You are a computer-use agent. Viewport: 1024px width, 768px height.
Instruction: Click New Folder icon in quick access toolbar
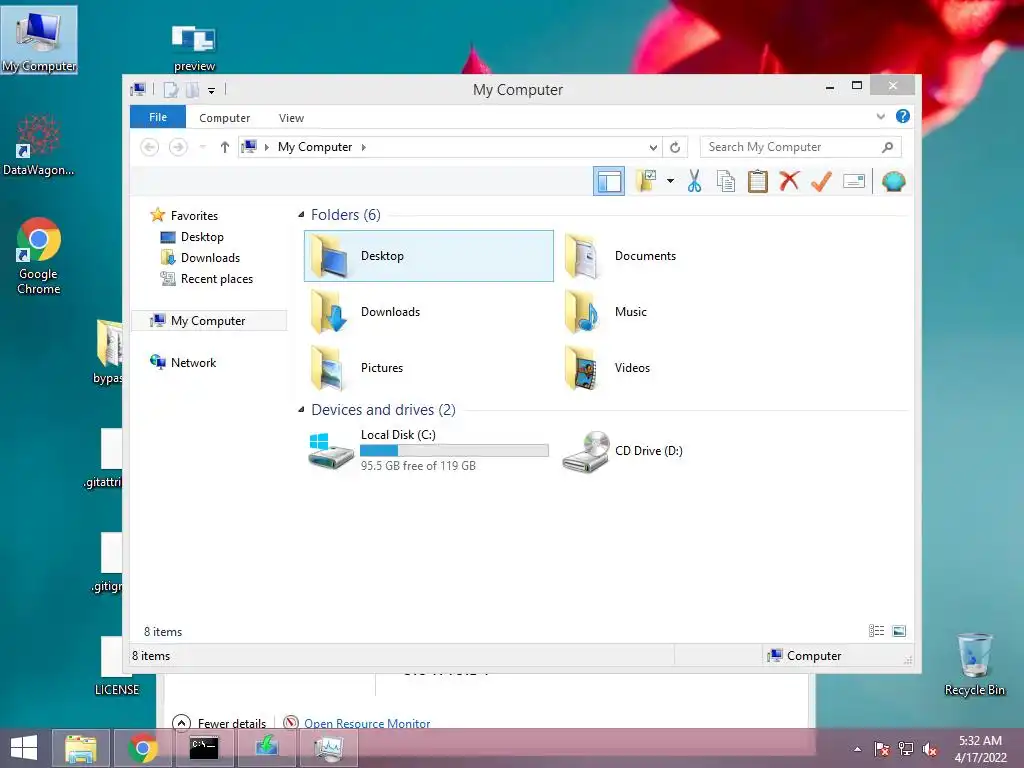pos(192,90)
